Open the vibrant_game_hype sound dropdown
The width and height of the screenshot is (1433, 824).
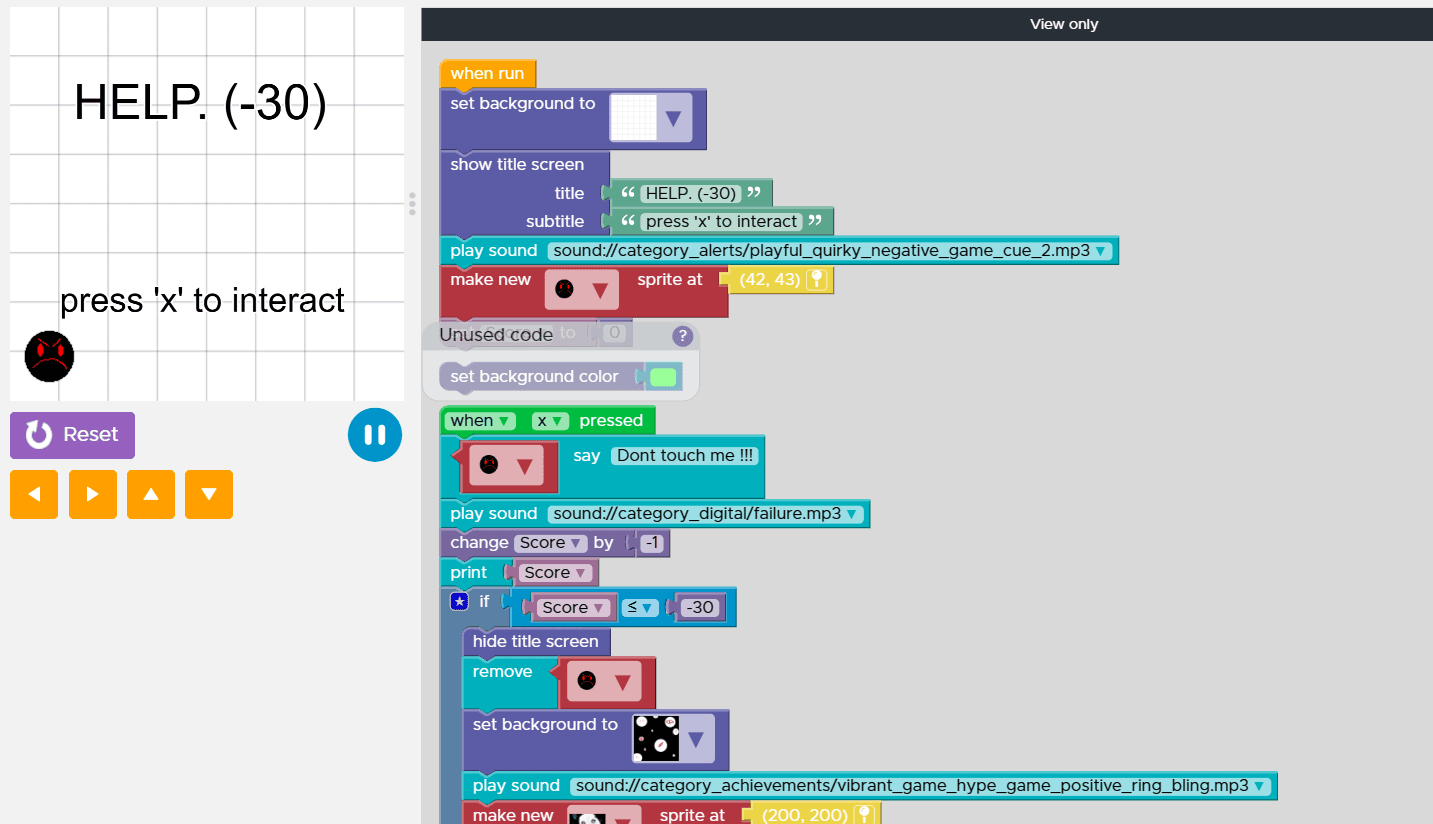[1261, 786]
